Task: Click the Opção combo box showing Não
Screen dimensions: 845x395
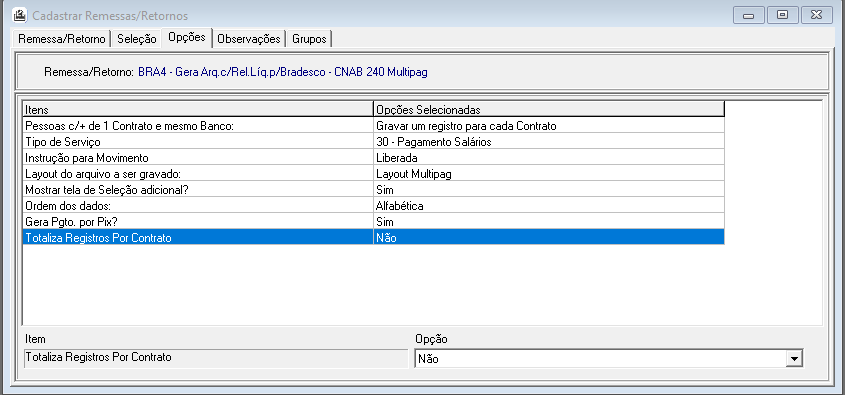Action: pos(608,358)
